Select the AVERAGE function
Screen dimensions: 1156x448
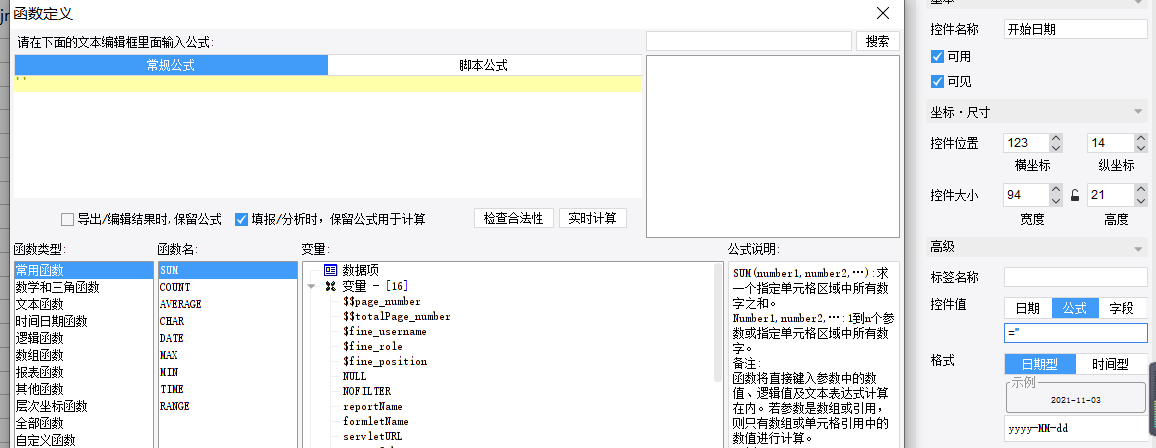click(x=228, y=304)
